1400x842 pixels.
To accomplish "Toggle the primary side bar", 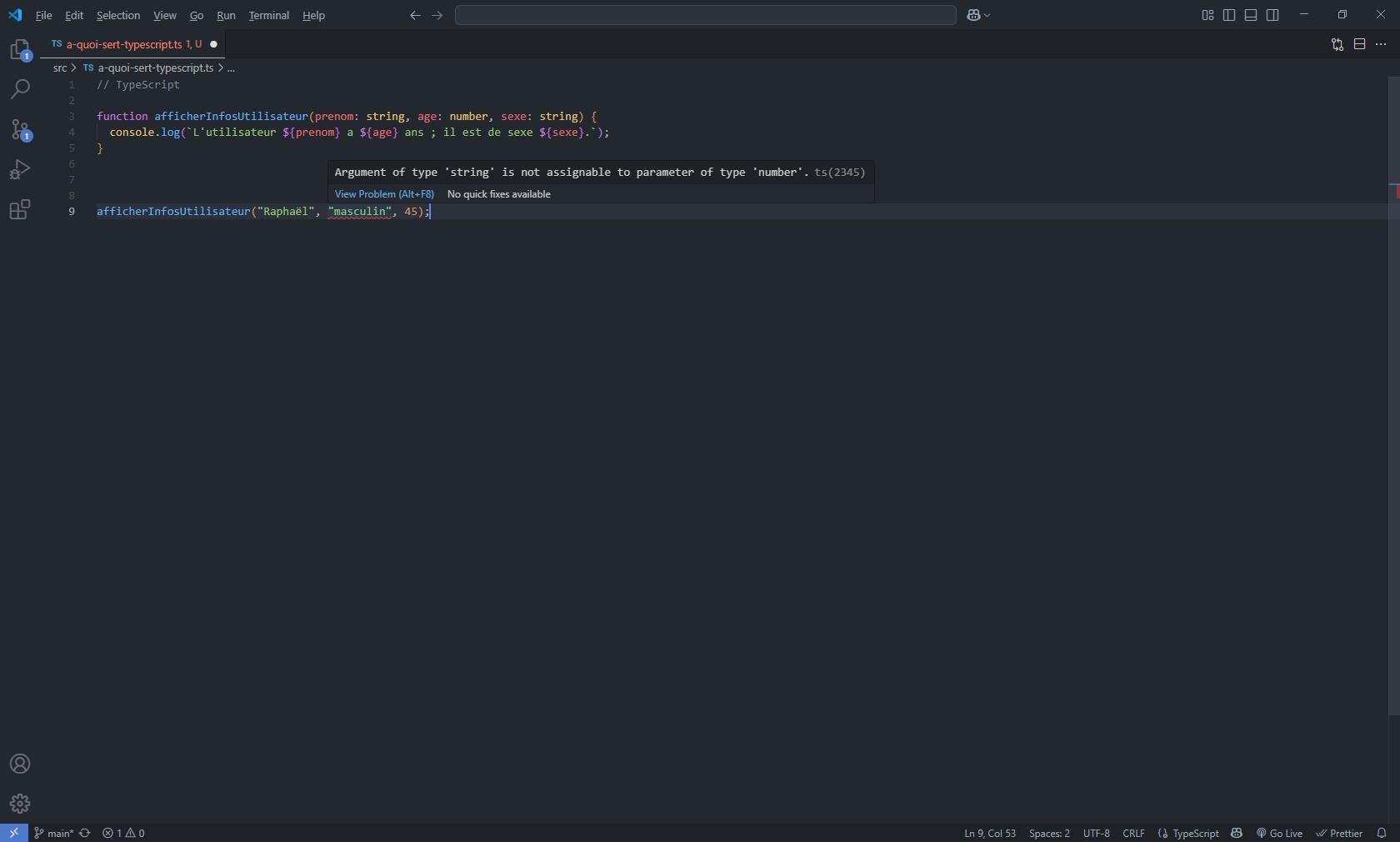I will click(x=1229, y=15).
